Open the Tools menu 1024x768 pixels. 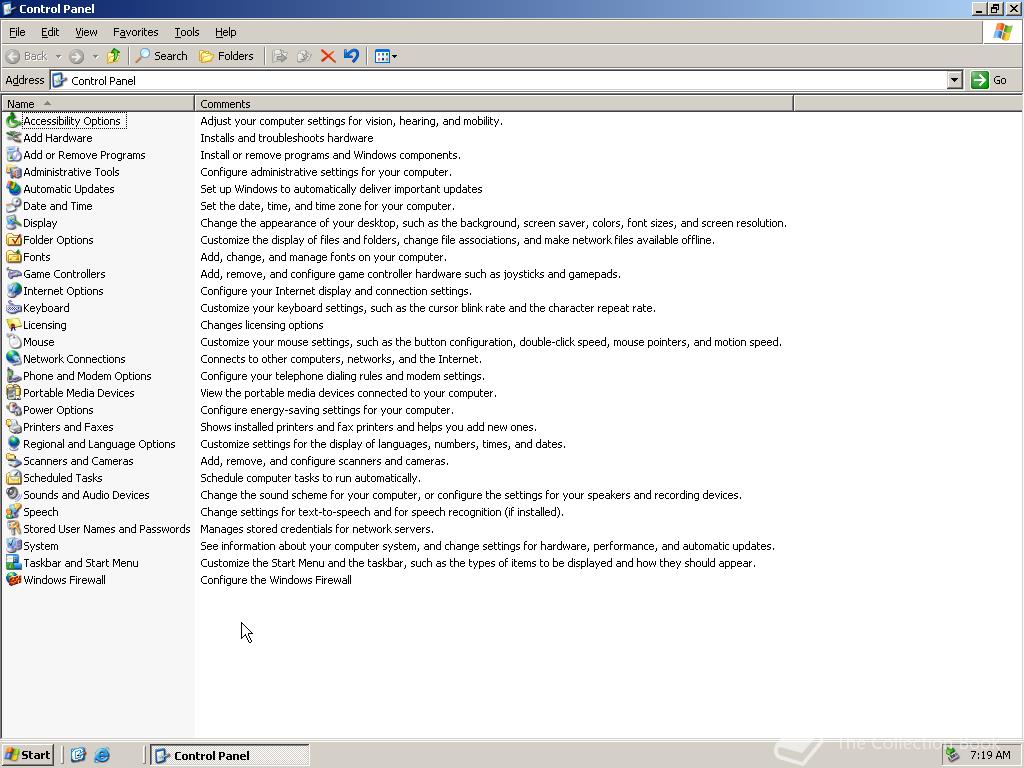[186, 32]
